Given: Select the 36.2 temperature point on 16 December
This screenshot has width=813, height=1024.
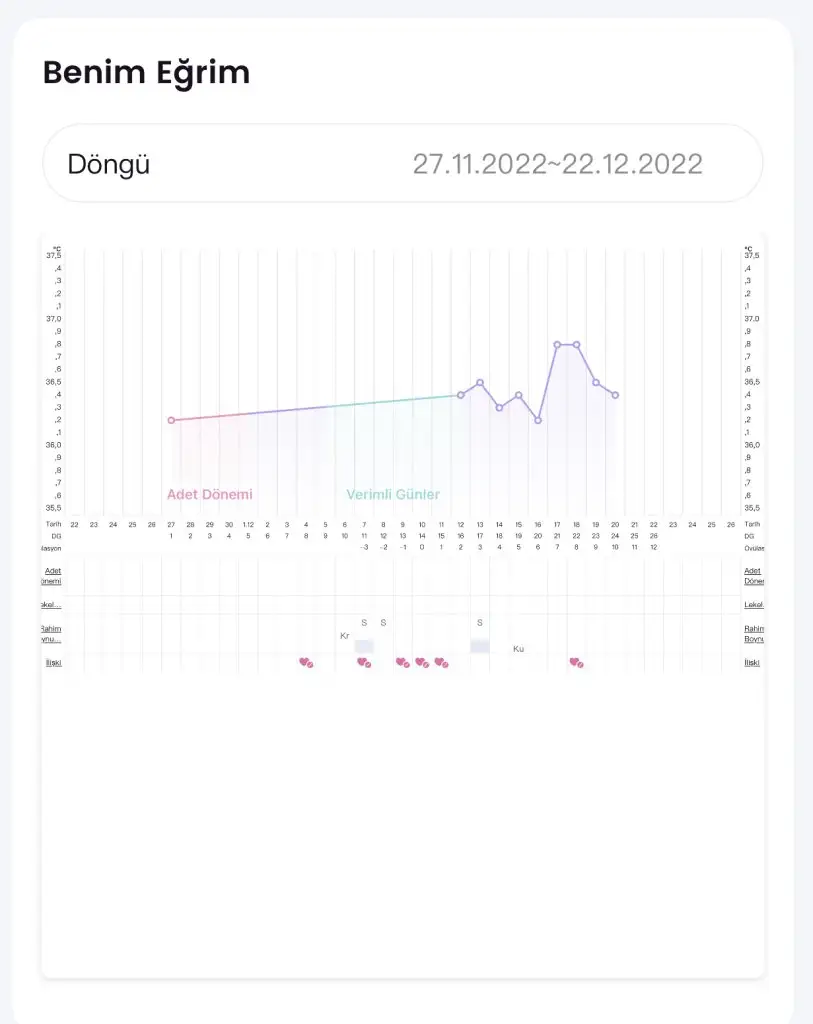Looking at the screenshot, I should [538, 420].
